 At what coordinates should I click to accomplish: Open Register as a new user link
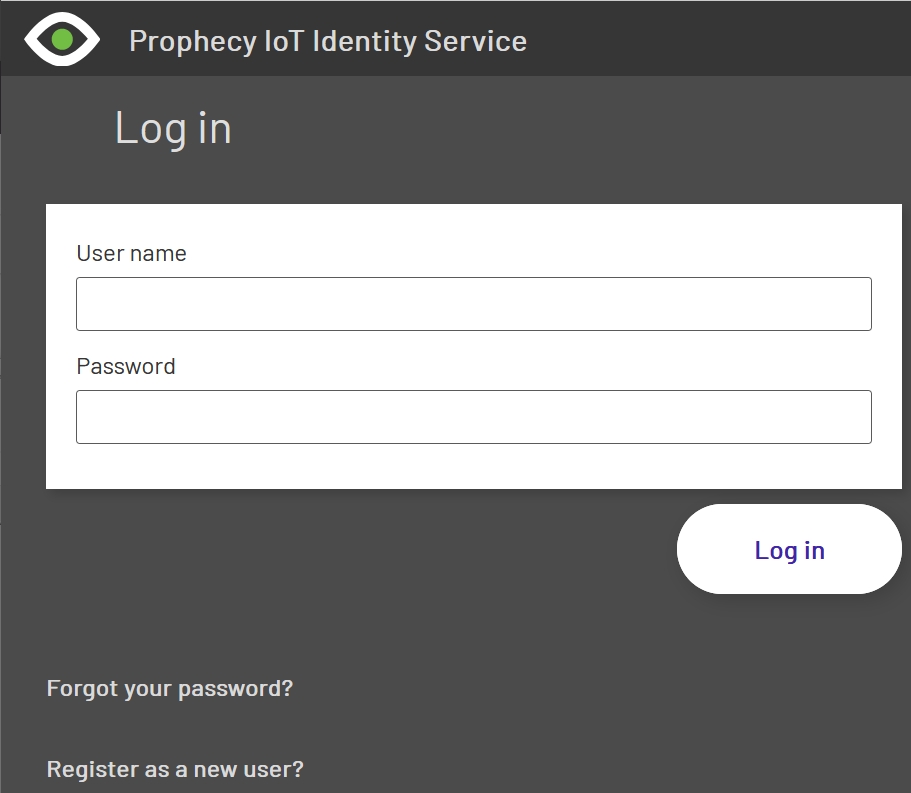175,768
